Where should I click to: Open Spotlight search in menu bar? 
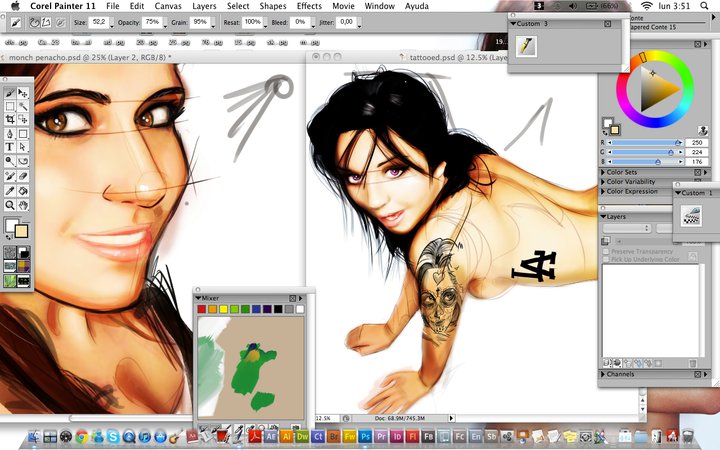pos(704,6)
